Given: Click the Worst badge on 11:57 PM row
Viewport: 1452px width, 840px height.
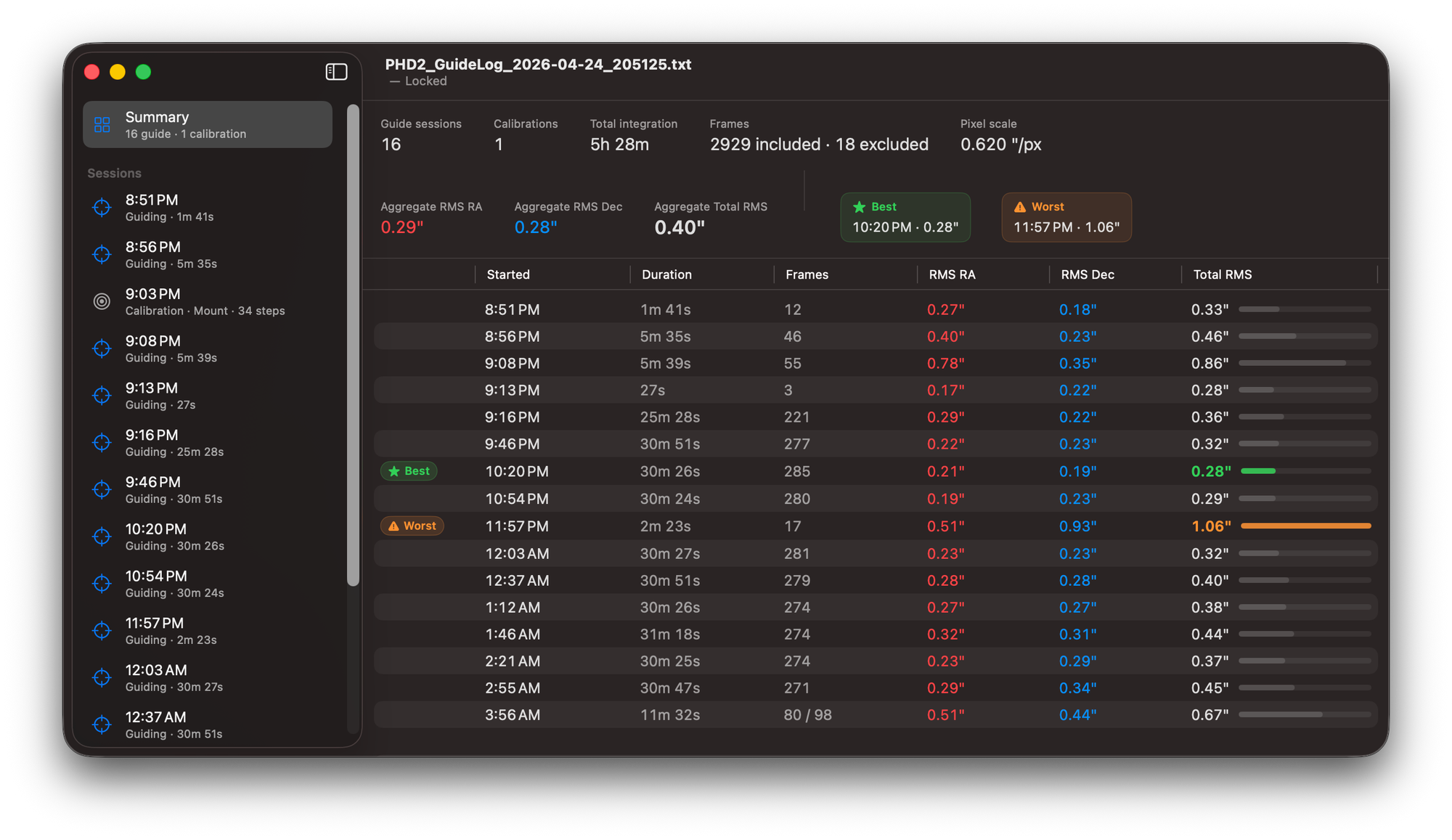Looking at the screenshot, I should point(412,526).
